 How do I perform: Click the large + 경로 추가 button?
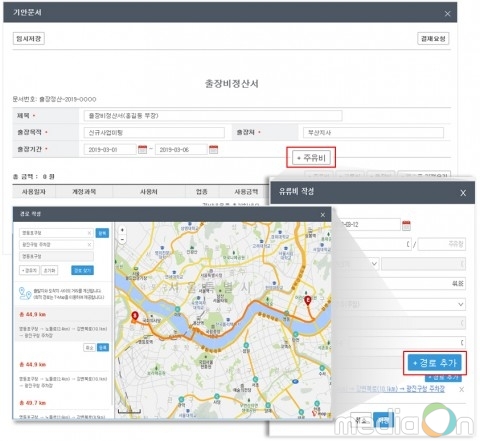pos(434,363)
